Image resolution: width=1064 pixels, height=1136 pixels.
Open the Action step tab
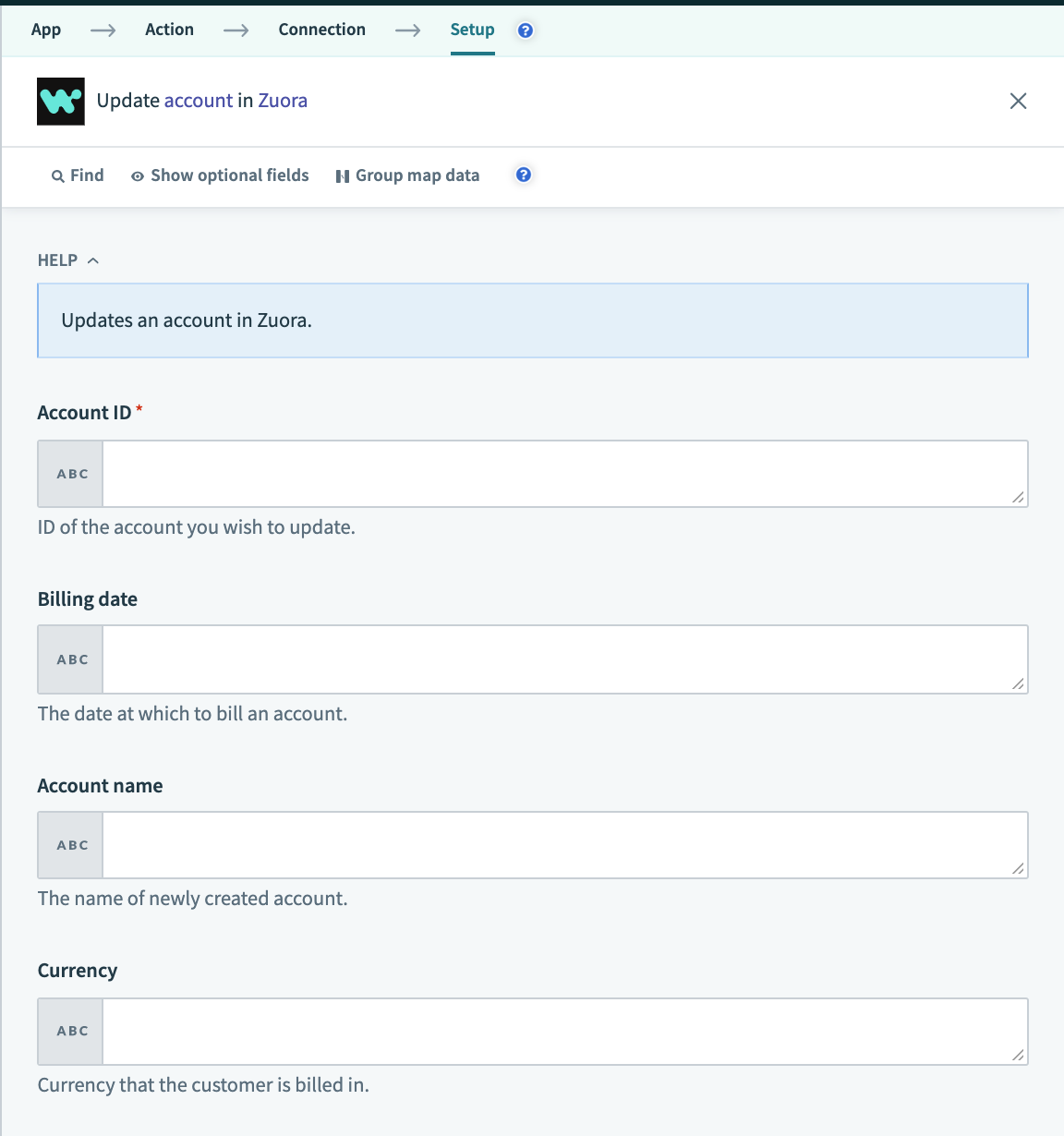(169, 30)
